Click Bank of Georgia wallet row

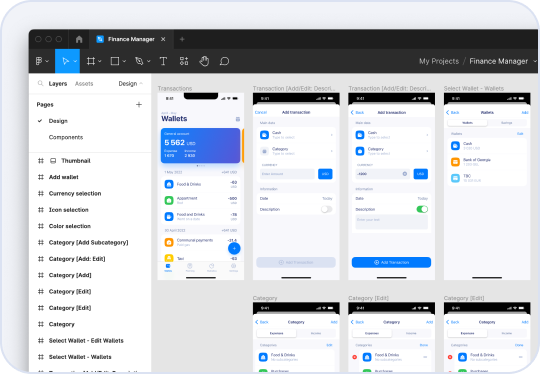487,162
